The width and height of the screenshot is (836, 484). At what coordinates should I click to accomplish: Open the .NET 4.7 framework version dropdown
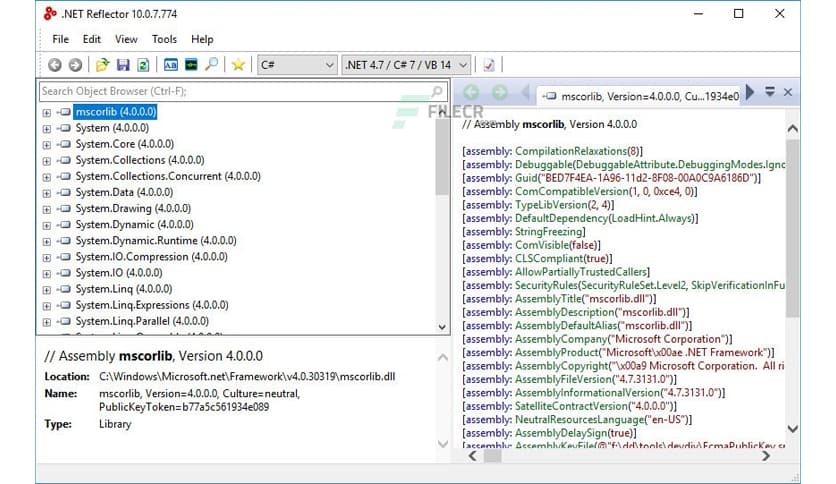406,65
